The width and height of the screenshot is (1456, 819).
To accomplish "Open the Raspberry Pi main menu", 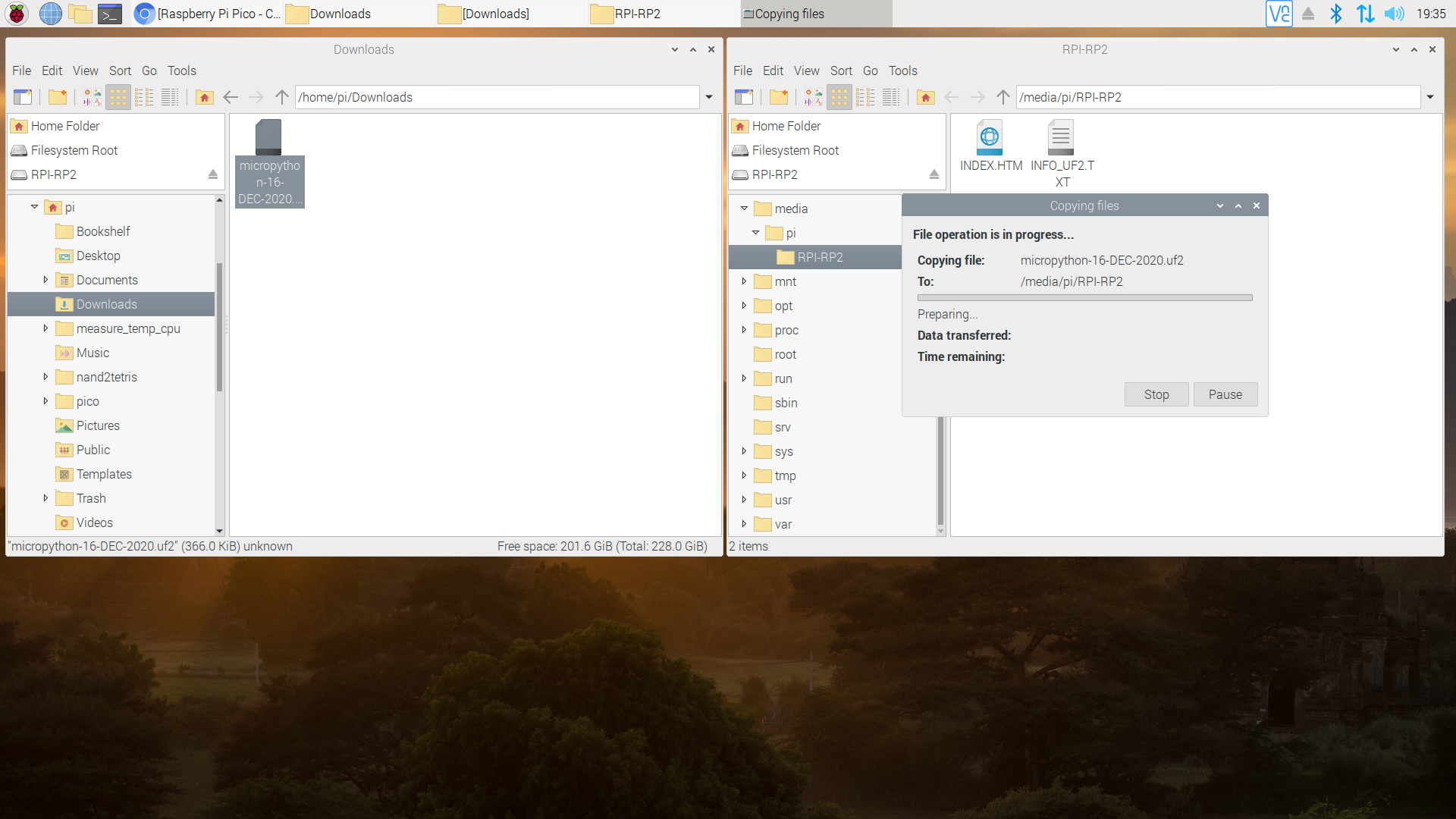I will tap(17, 14).
